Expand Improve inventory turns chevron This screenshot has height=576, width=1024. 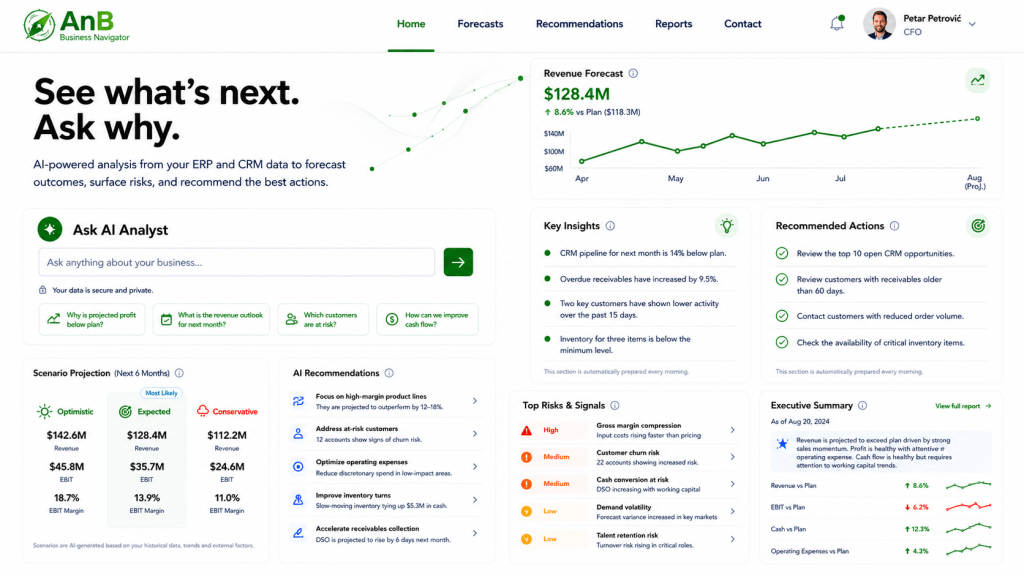pos(475,500)
